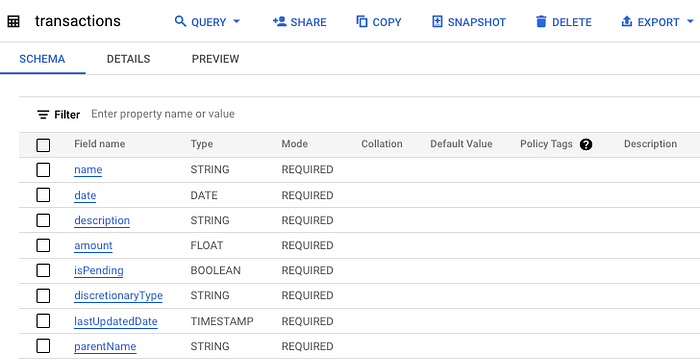The image size is (700, 360).
Task: Open the parentName field link
Action: tap(105, 347)
